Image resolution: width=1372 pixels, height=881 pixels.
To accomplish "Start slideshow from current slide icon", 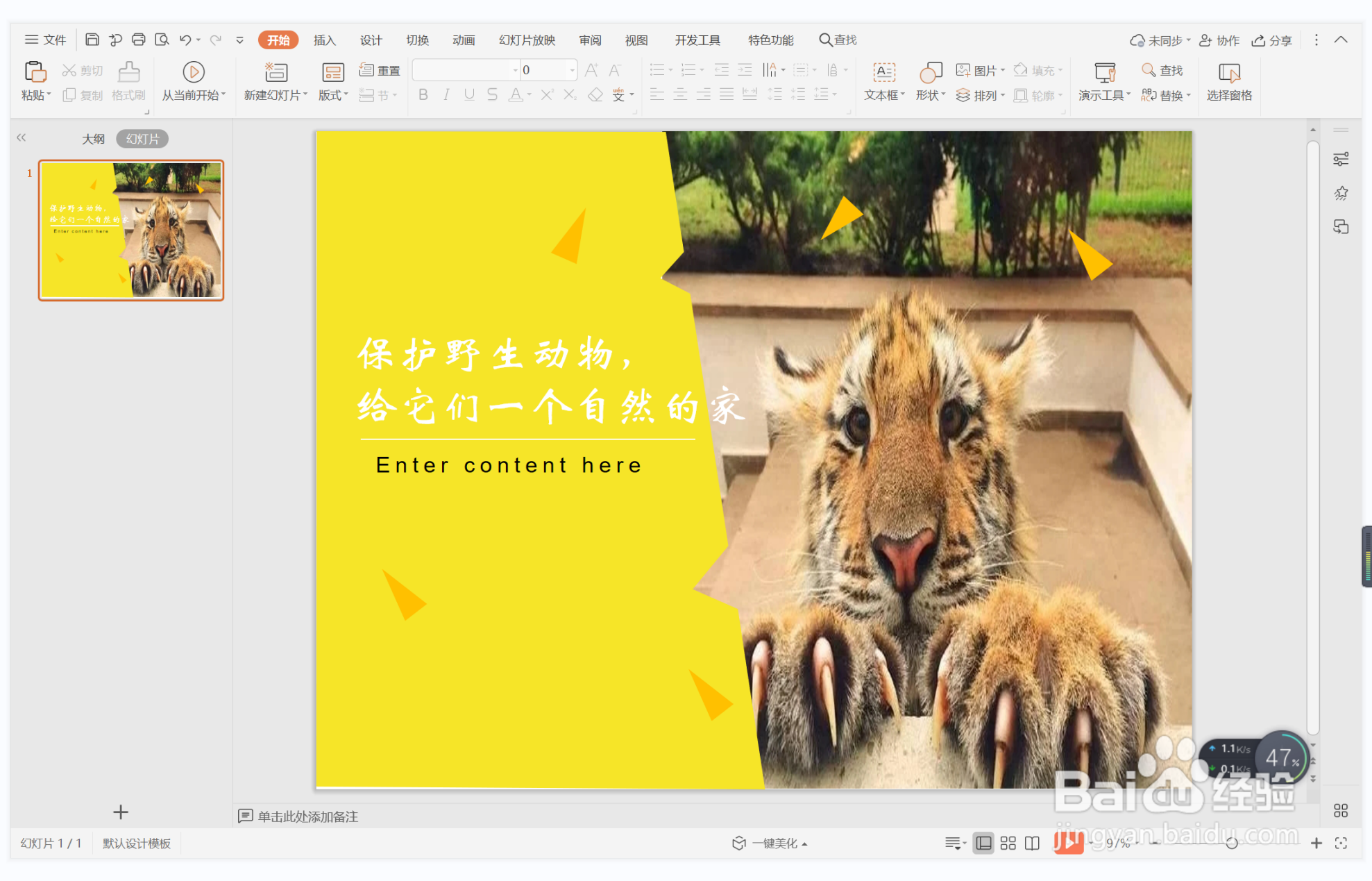I will 193,72.
